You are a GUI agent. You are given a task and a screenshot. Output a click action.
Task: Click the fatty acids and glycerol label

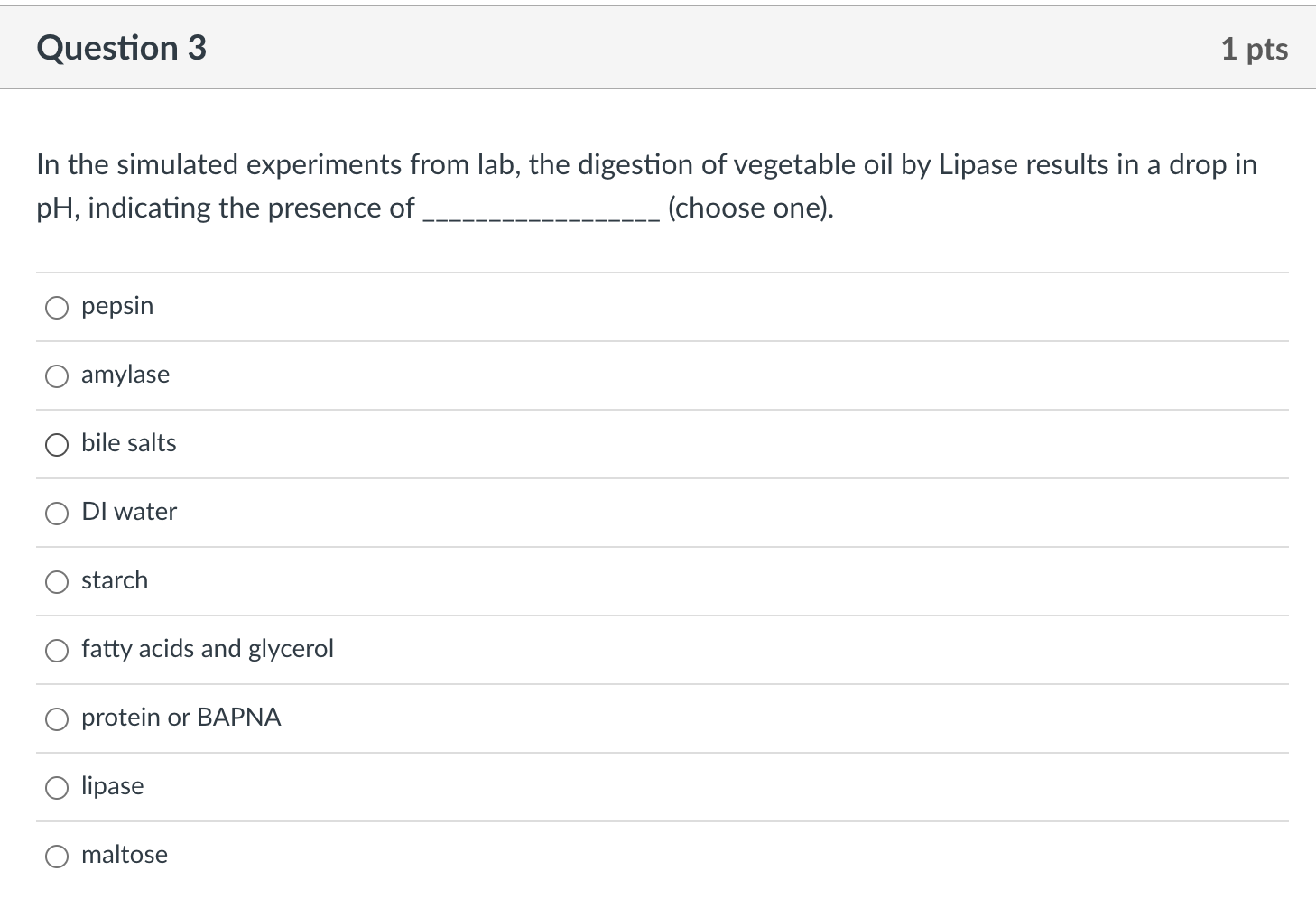[x=208, y=649]
